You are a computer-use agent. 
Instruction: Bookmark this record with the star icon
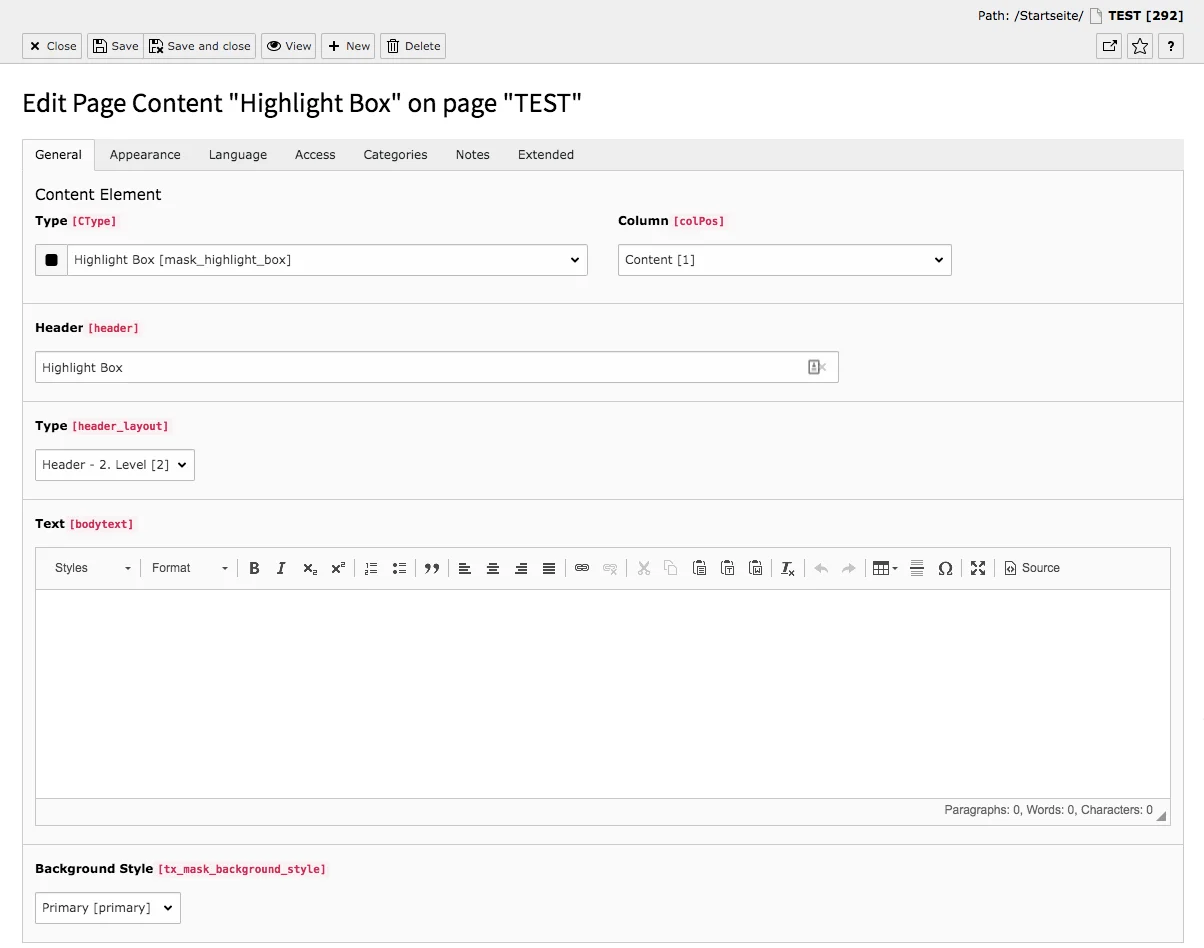[1139, 46]
